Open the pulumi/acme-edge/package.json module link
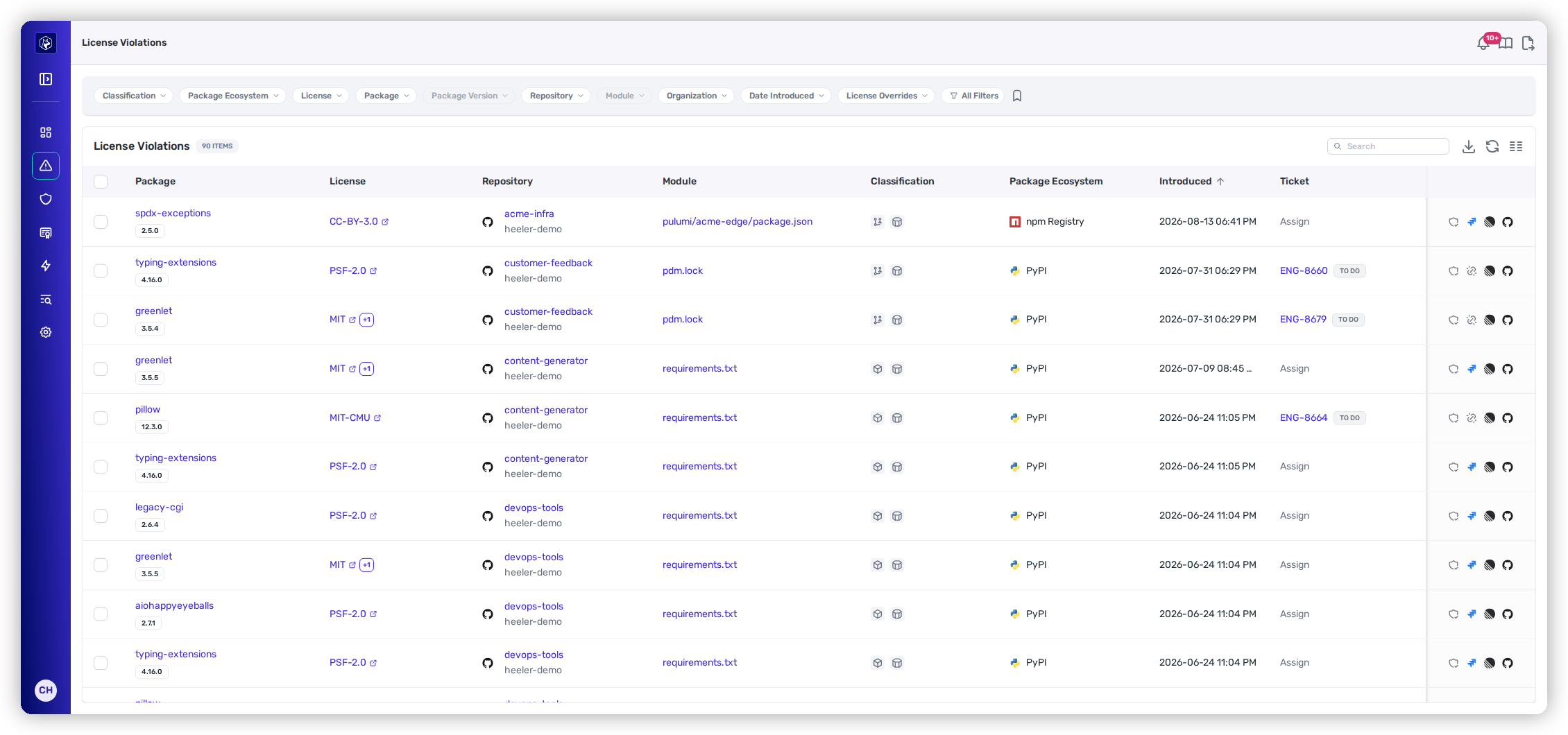Screen dimensions: 1568x735 (738, 222)
